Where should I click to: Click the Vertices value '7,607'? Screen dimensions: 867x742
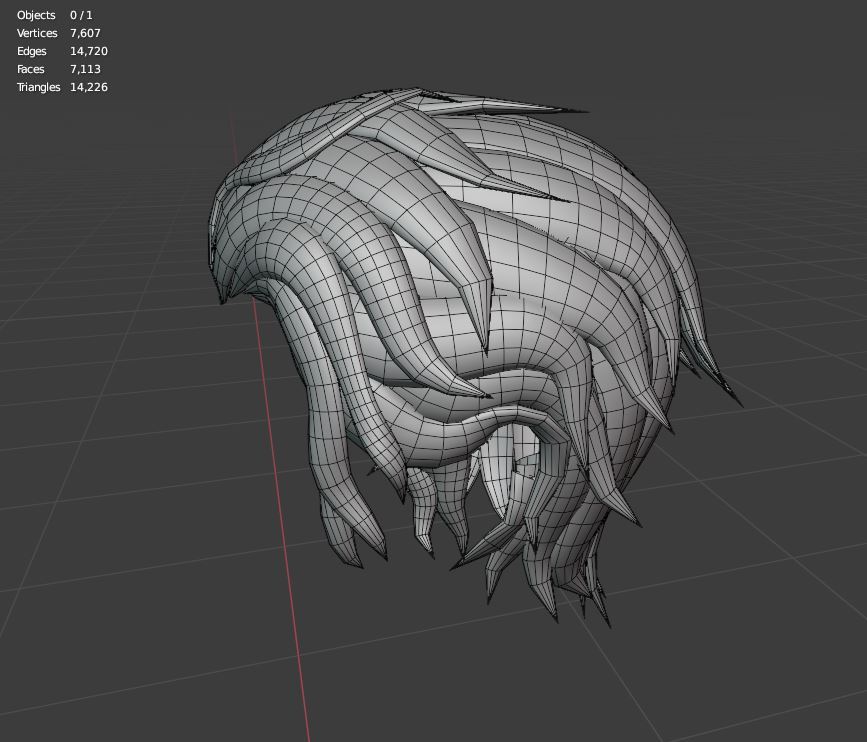[85, 33]
